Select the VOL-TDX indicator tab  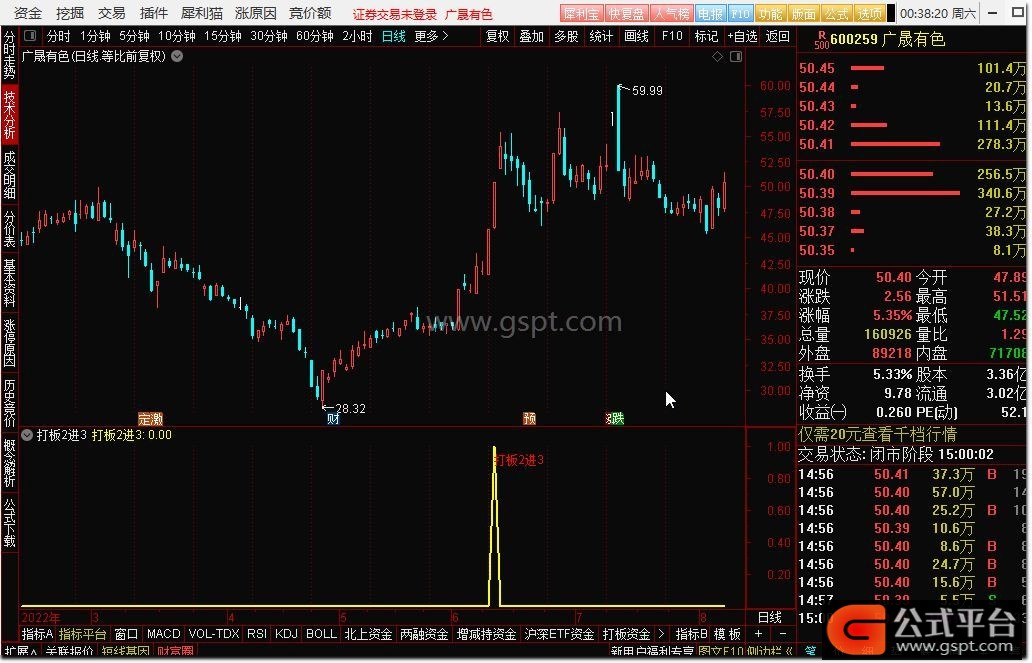pyautogui.click(x=214, y=634)
